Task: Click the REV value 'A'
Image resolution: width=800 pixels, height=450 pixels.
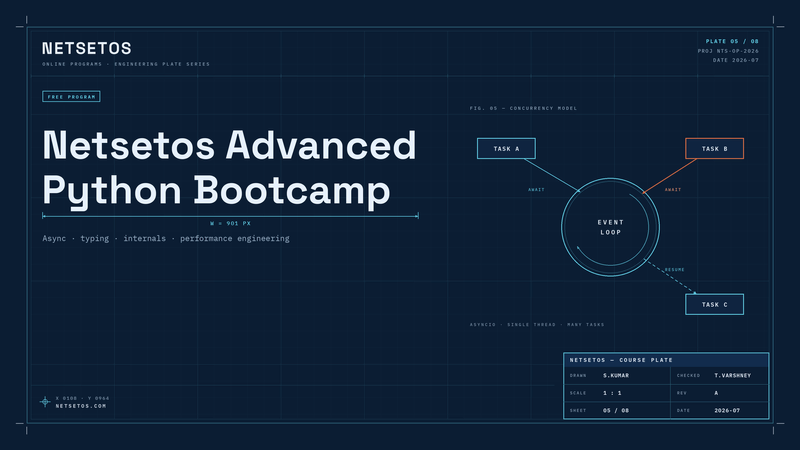Action: pos(716,393)
